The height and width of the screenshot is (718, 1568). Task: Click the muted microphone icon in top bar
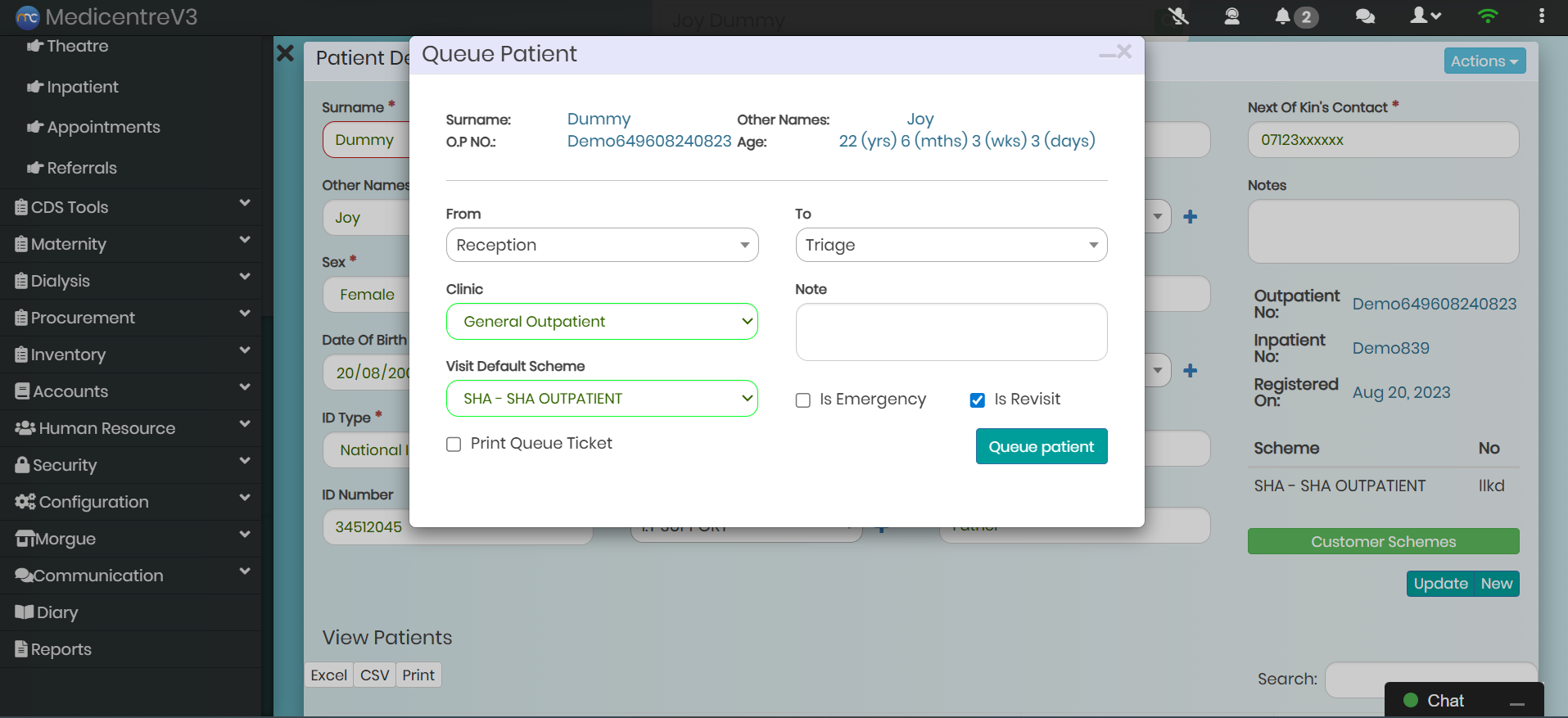coord(1177,16)
